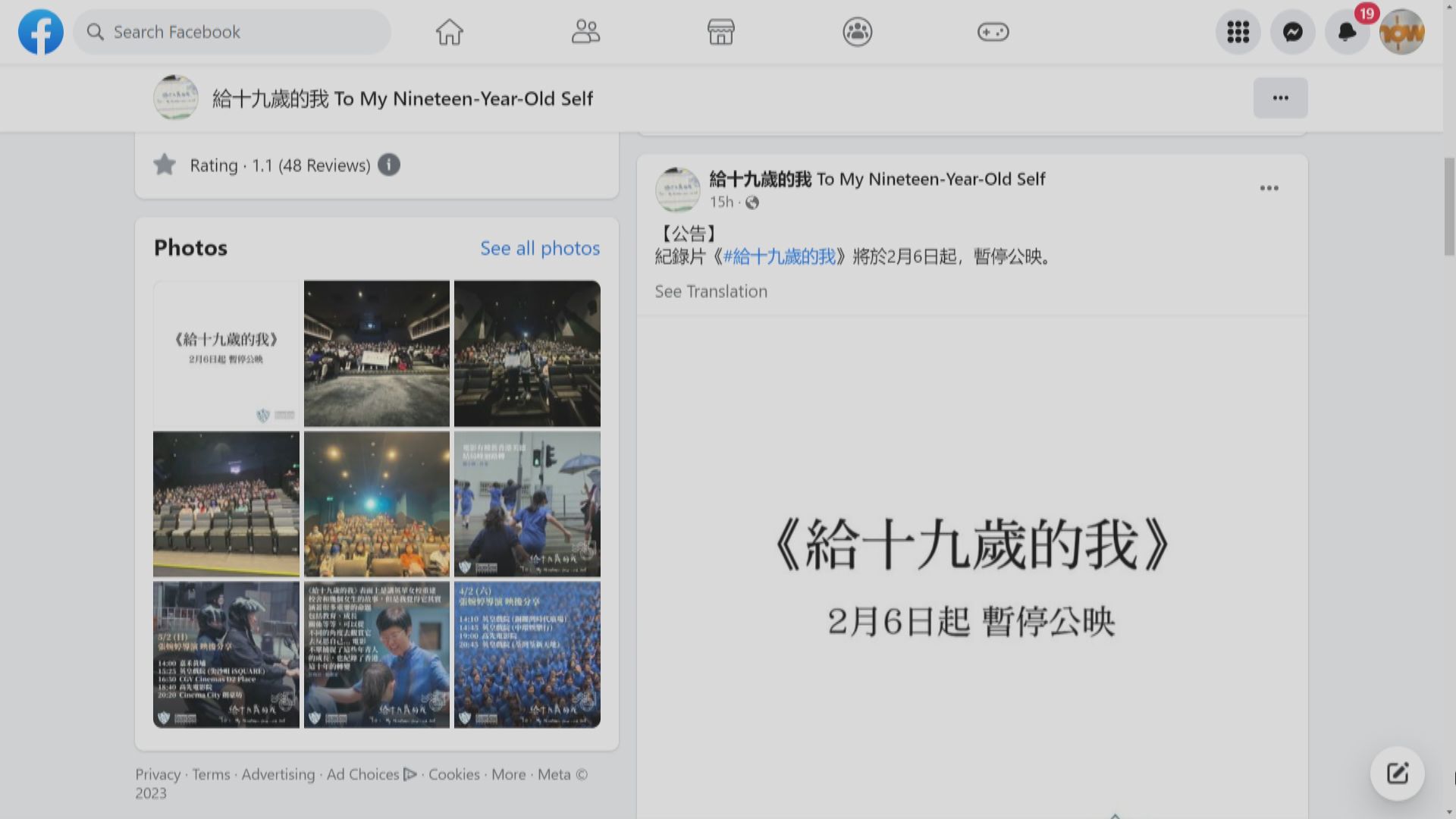Open the account profile avatar menu
Viewport: 1456px width, 819px height.
(x=1402, y=32)
